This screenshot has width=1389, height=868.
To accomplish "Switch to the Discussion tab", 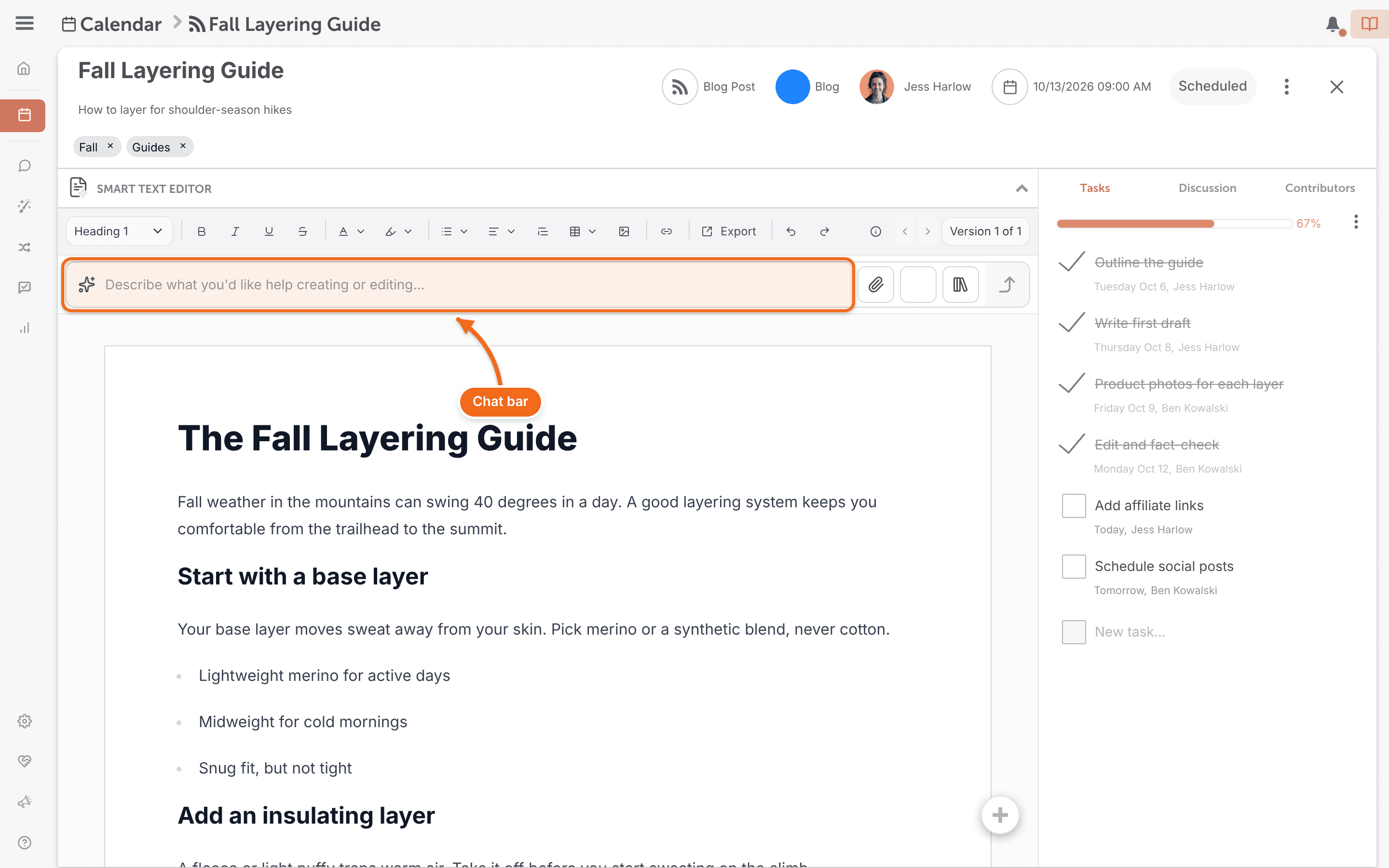I will [x=1207, y=188].
